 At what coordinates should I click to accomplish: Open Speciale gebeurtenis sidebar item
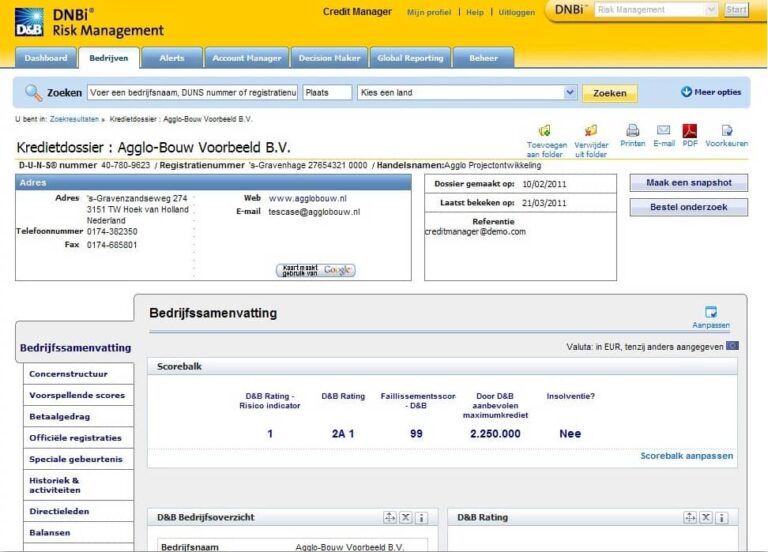tap(78, 459)
